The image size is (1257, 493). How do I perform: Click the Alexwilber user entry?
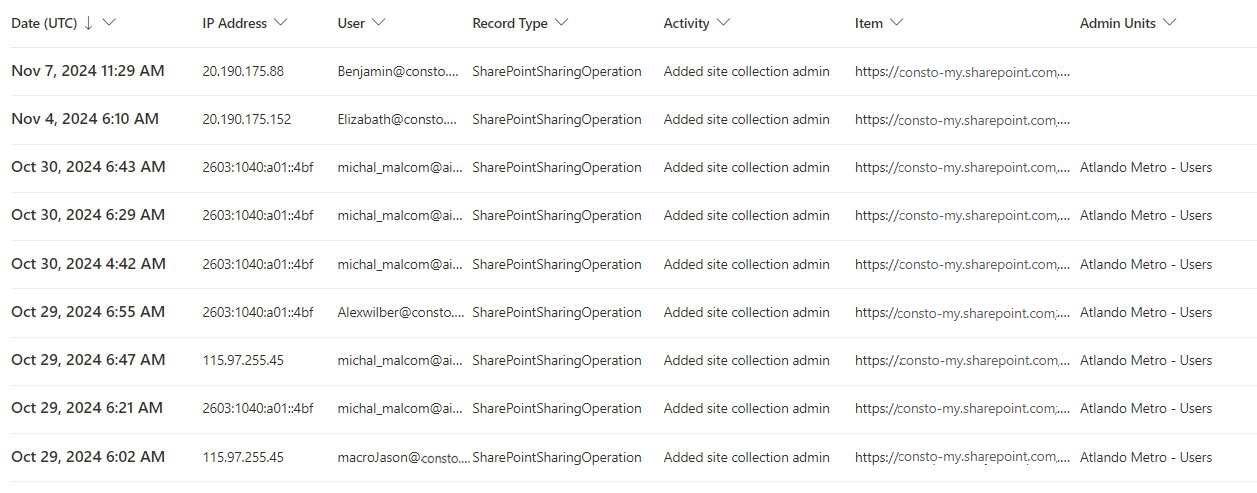click(x=401, y=312)
